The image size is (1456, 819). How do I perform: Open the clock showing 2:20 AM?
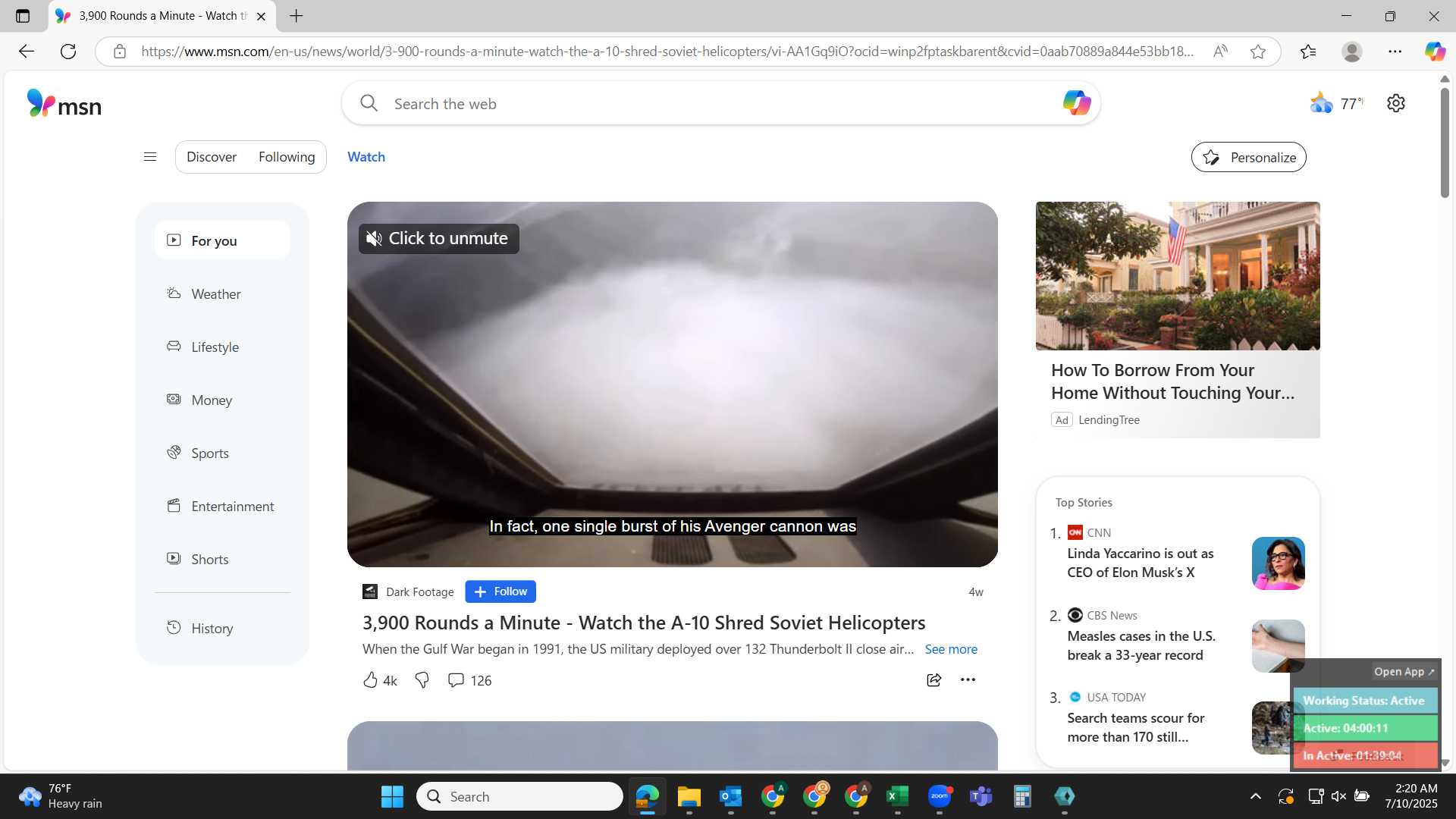[x=1411, y=796]
